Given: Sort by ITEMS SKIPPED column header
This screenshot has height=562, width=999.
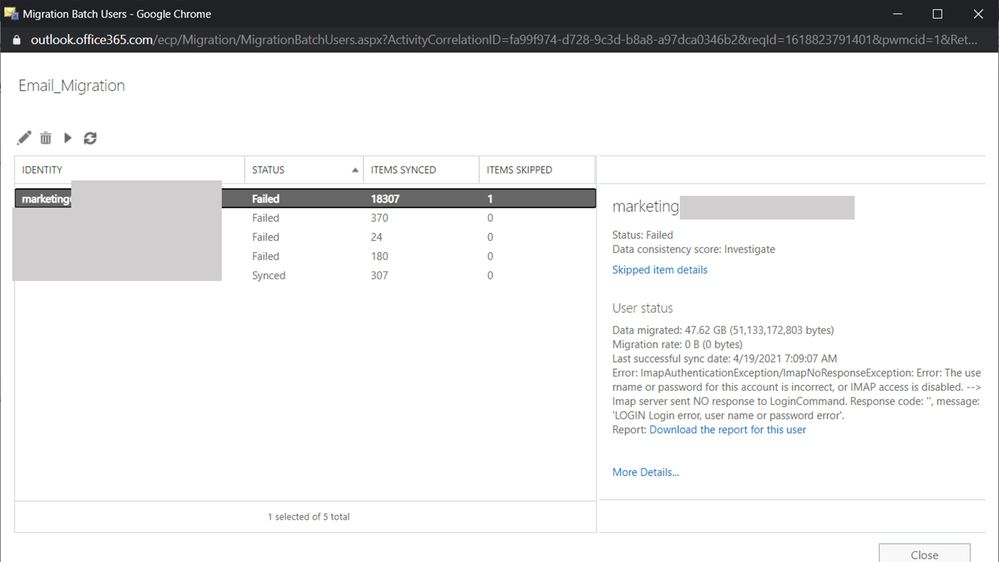Looking at the screenshot, I should click(x=537, y=169).
